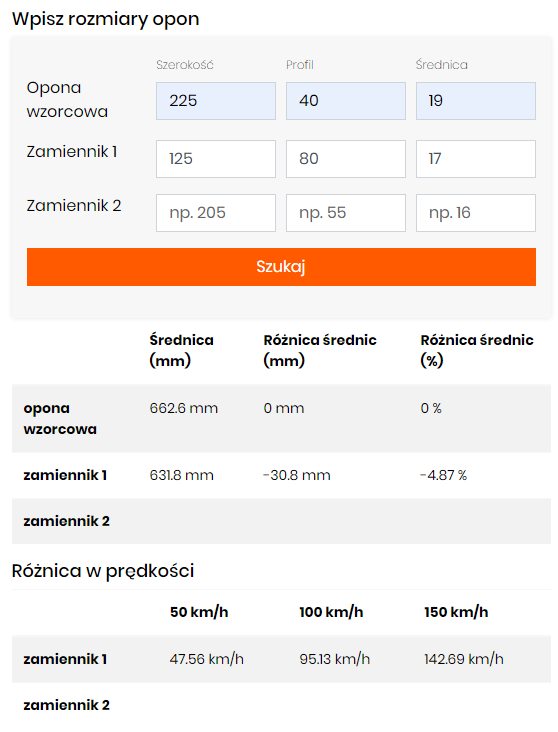
Task: Select Opona wzorcowa width field showing 225
Action: 216,101
